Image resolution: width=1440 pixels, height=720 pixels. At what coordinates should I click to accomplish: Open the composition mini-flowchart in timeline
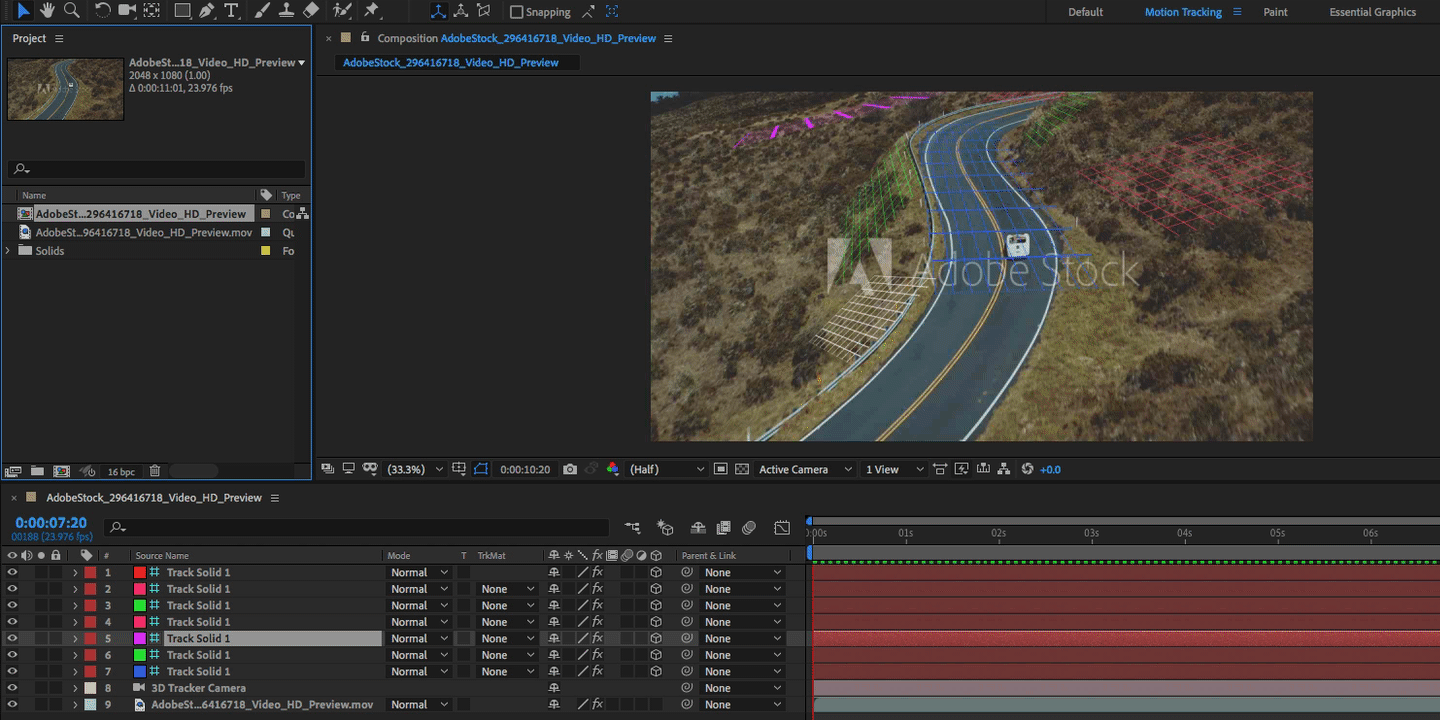(x=632, y=527)
